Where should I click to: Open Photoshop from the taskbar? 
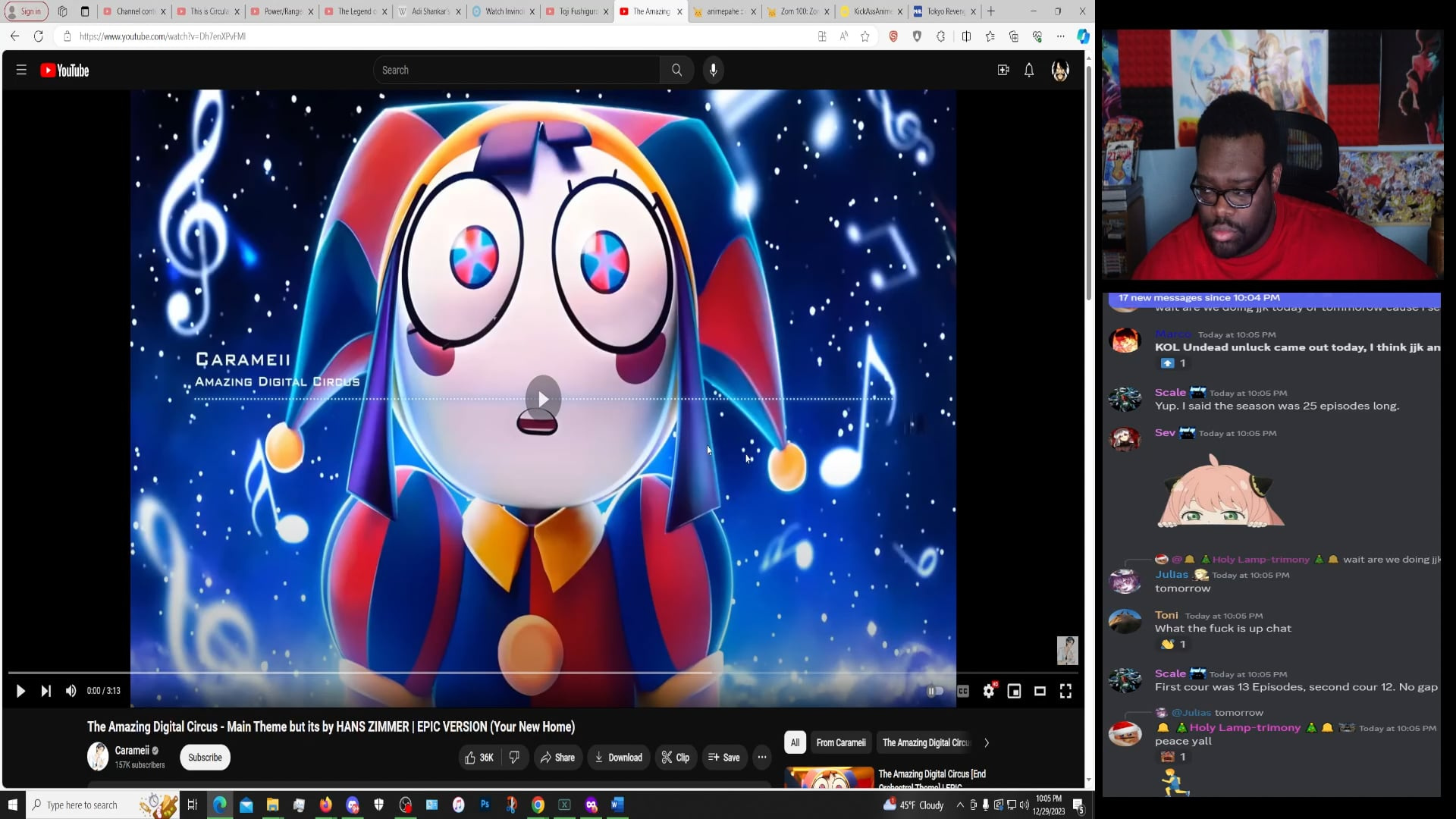[x=485, y=805]
